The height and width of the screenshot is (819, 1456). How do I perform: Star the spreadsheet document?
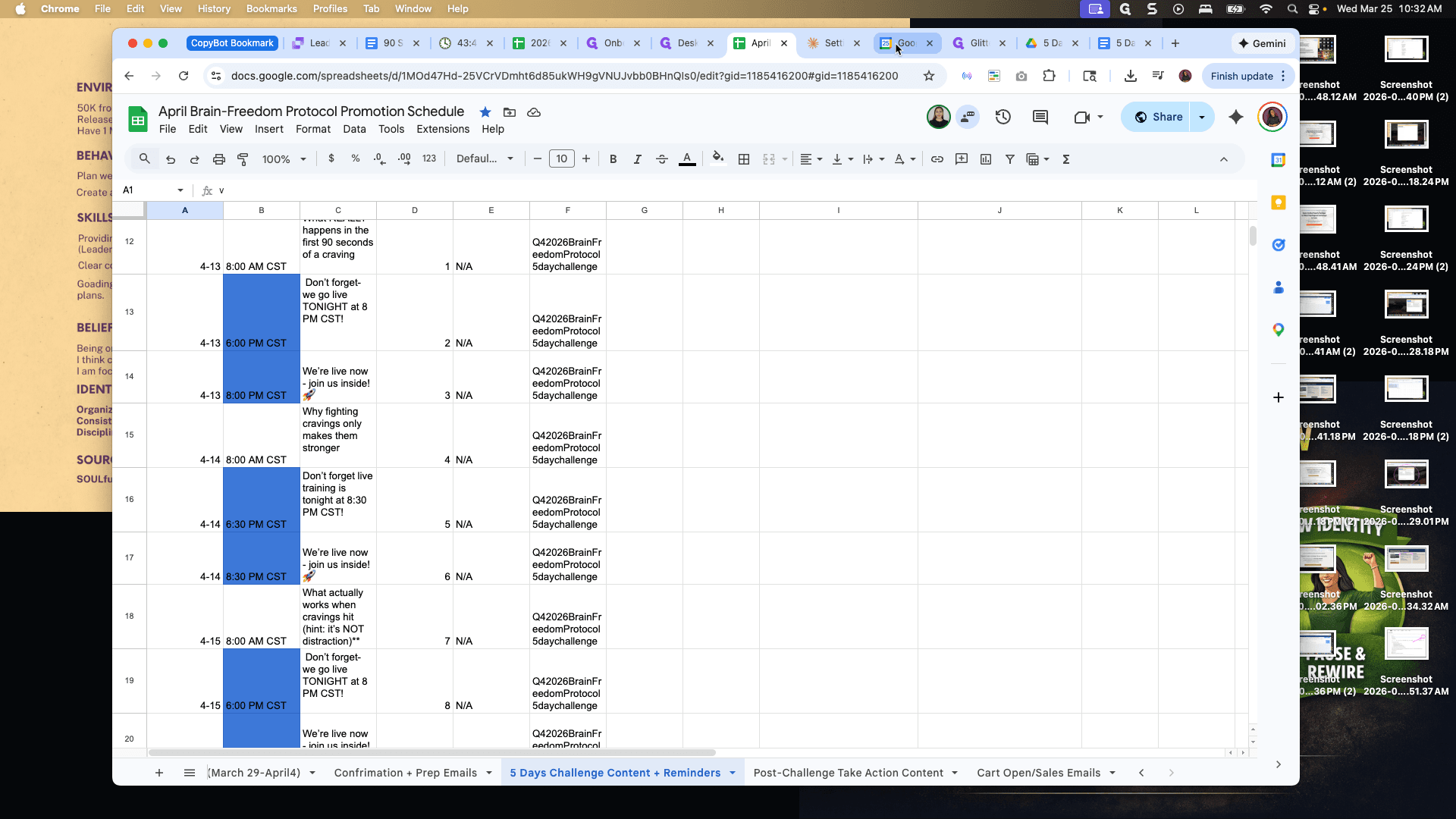[x=485, y=112]
